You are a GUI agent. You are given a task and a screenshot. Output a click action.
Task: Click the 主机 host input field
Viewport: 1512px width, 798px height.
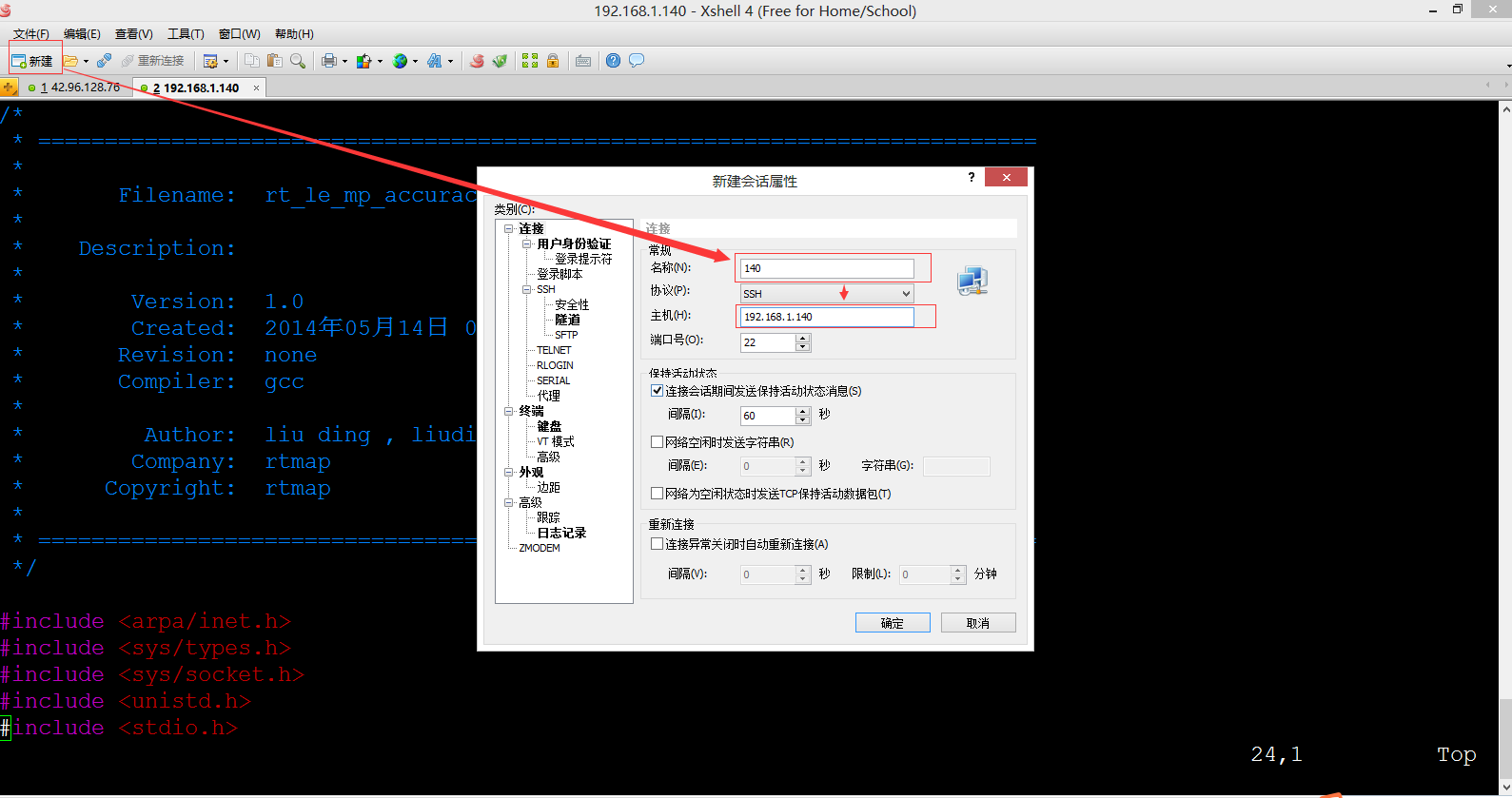[x=827, y=317]
